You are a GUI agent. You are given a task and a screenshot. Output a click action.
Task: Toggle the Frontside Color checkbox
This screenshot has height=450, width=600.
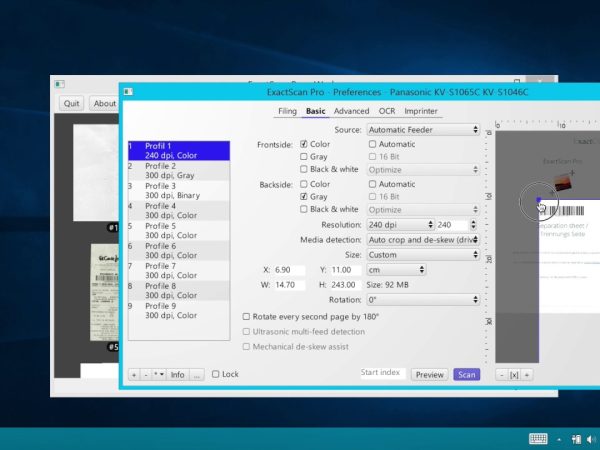point(304,144)
